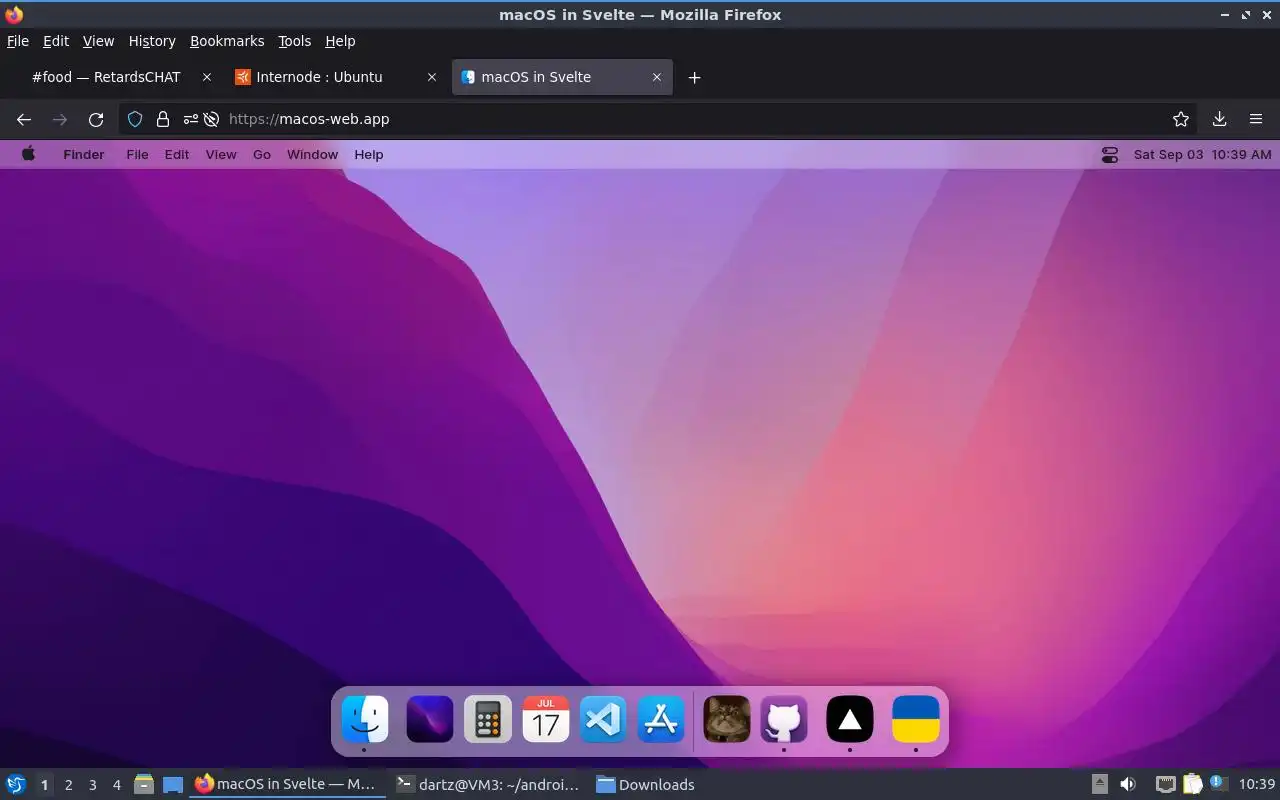Close the macOS in Svelte tab
1280x800 pixels.
657,77
